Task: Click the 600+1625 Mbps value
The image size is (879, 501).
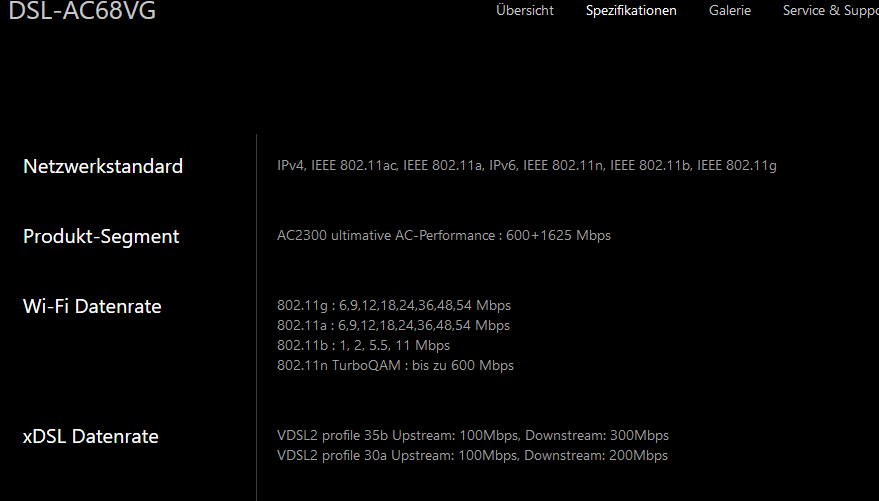Action: coord(558,235)
